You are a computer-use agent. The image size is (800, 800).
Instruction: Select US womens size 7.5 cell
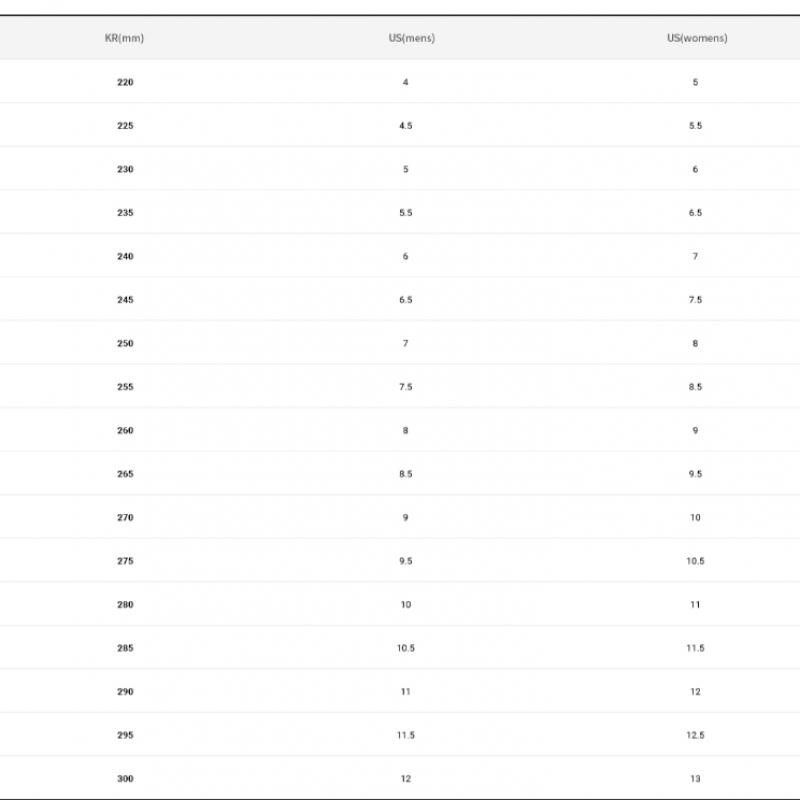tap(695, 300)
